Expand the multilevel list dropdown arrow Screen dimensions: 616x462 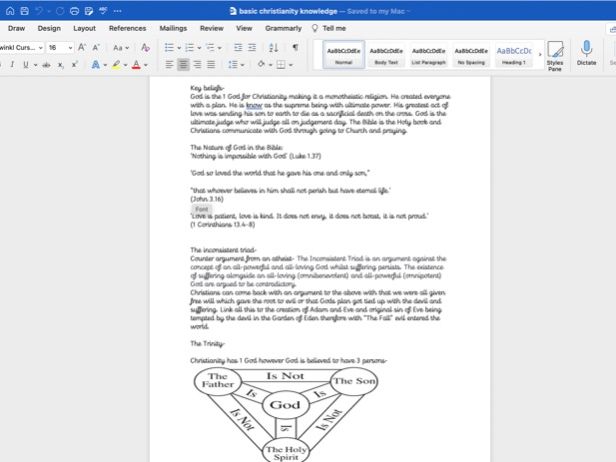[x=220, y=48]
